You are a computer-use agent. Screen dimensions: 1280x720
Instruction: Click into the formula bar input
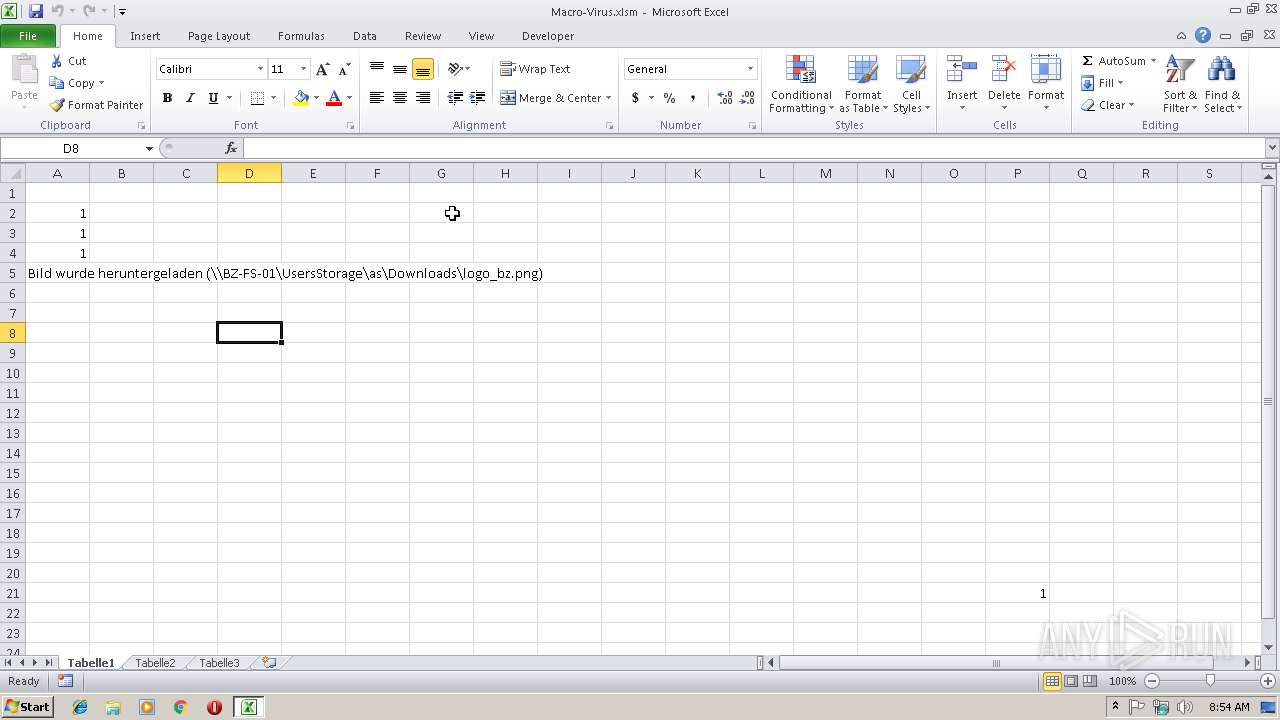click(x=753, y=148)
